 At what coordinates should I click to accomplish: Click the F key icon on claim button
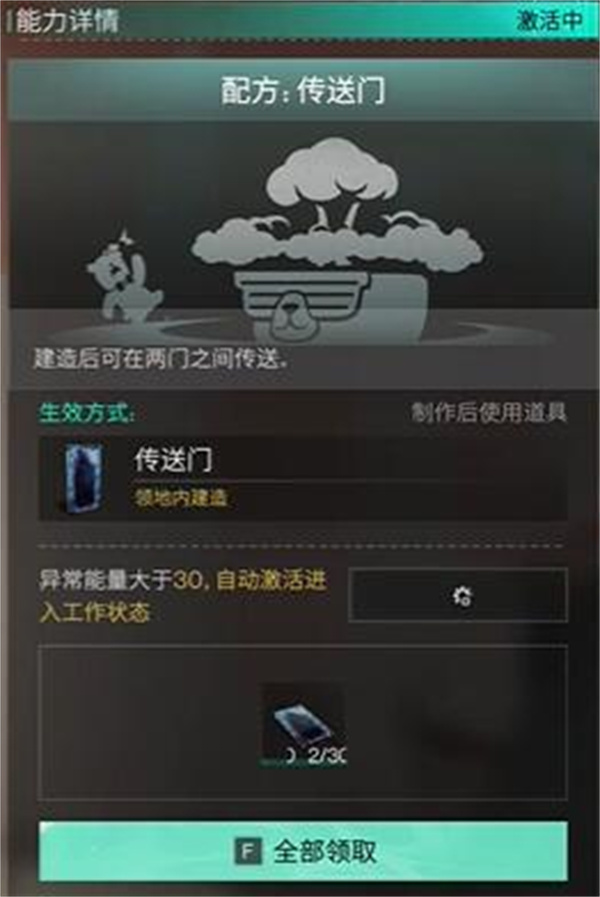point(248,852)
